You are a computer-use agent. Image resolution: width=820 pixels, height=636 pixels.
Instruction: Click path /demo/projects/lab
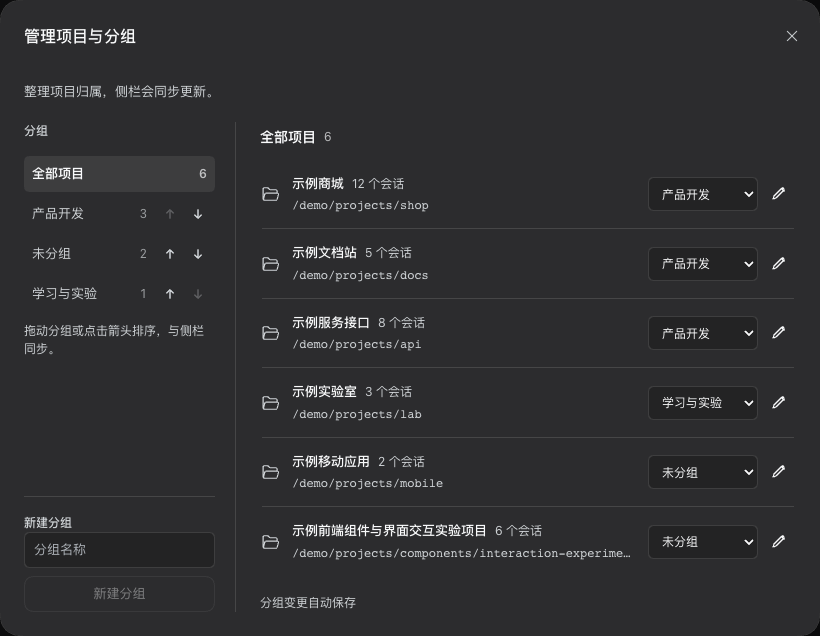click(x=357, y=415)
